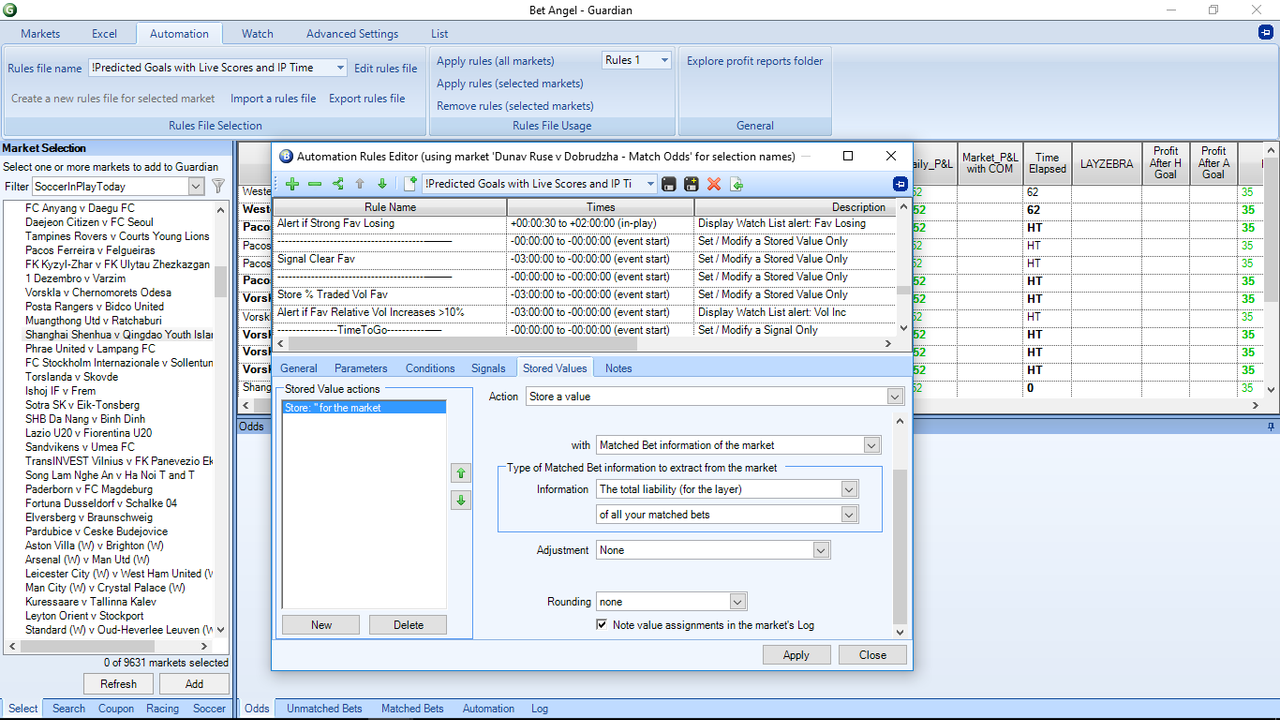Open Notes tab in rules editor

point(618,368)
